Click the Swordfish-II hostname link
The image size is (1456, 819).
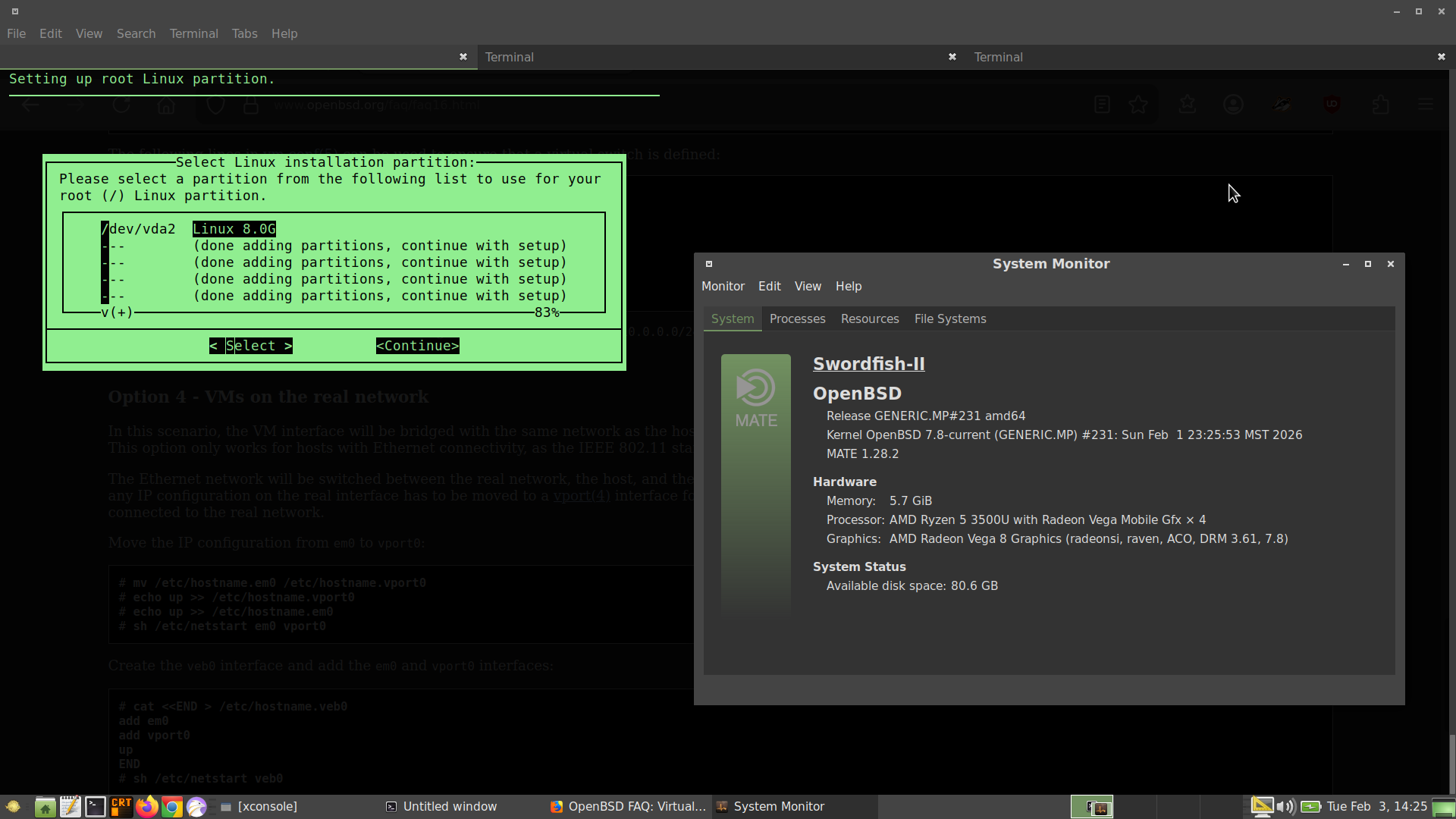pos(868,363)
